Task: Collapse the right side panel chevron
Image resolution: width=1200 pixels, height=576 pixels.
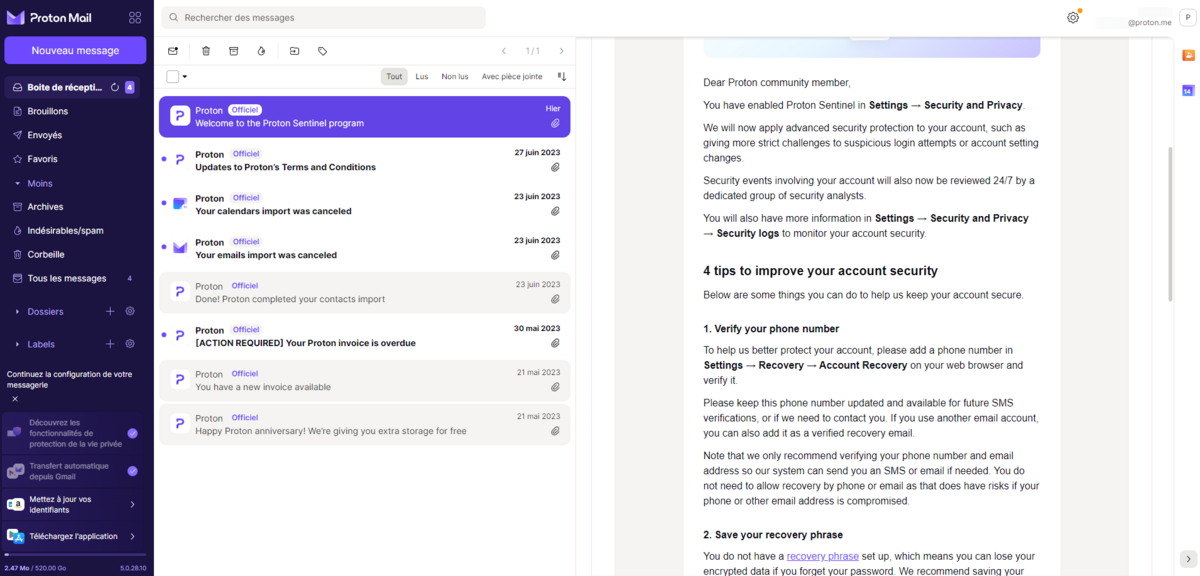Action: click(x=1188, y=559)
